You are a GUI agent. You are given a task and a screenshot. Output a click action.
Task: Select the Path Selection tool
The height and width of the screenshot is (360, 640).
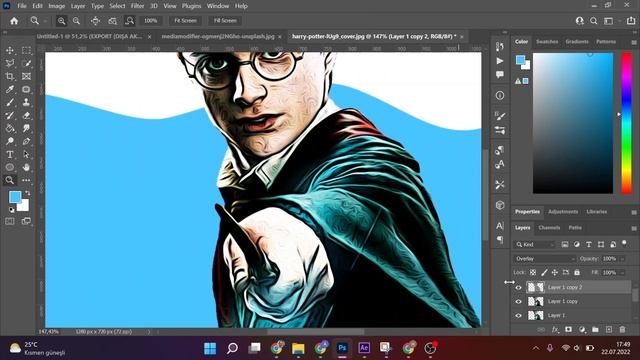point(27,155)
